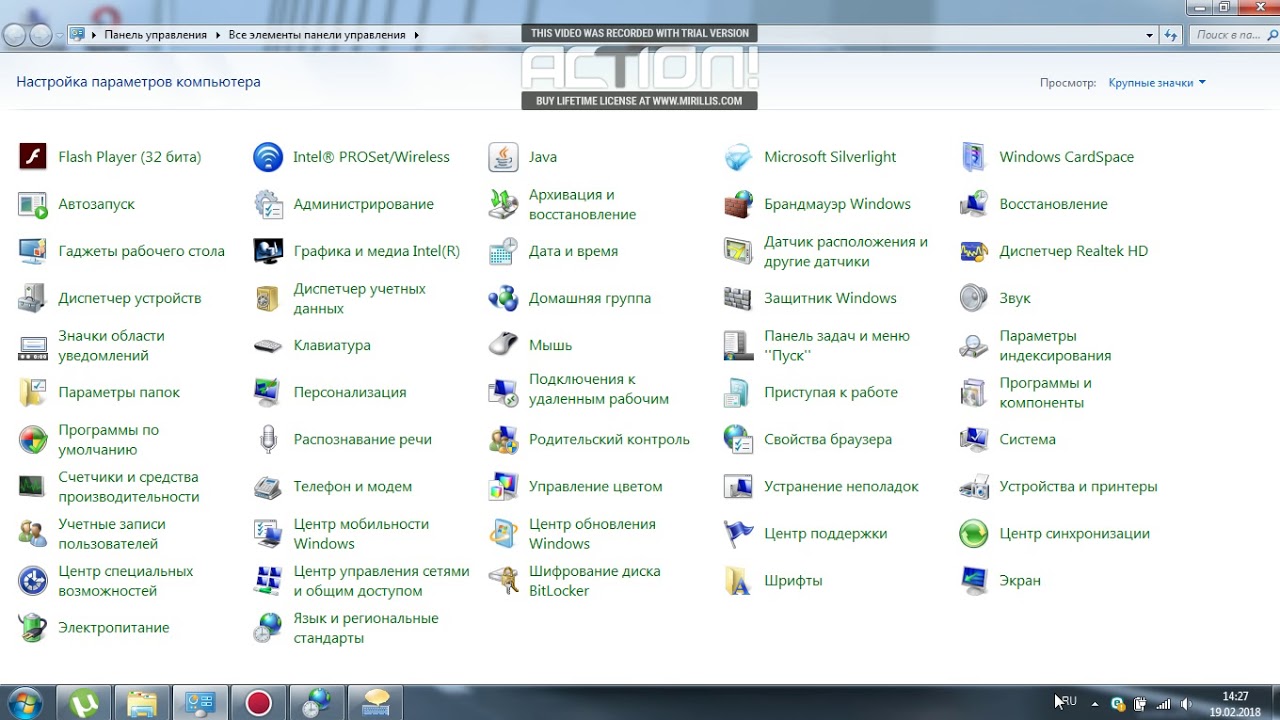Click the Звук speaker icon
The width and height of the screenshot is (1280, 720).
pyautogui.click(x=974, y=298)
